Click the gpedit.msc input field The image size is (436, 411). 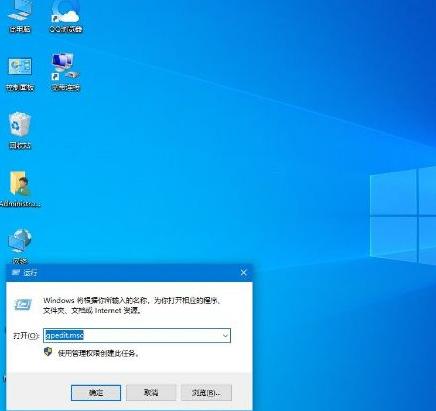[137, 335]
